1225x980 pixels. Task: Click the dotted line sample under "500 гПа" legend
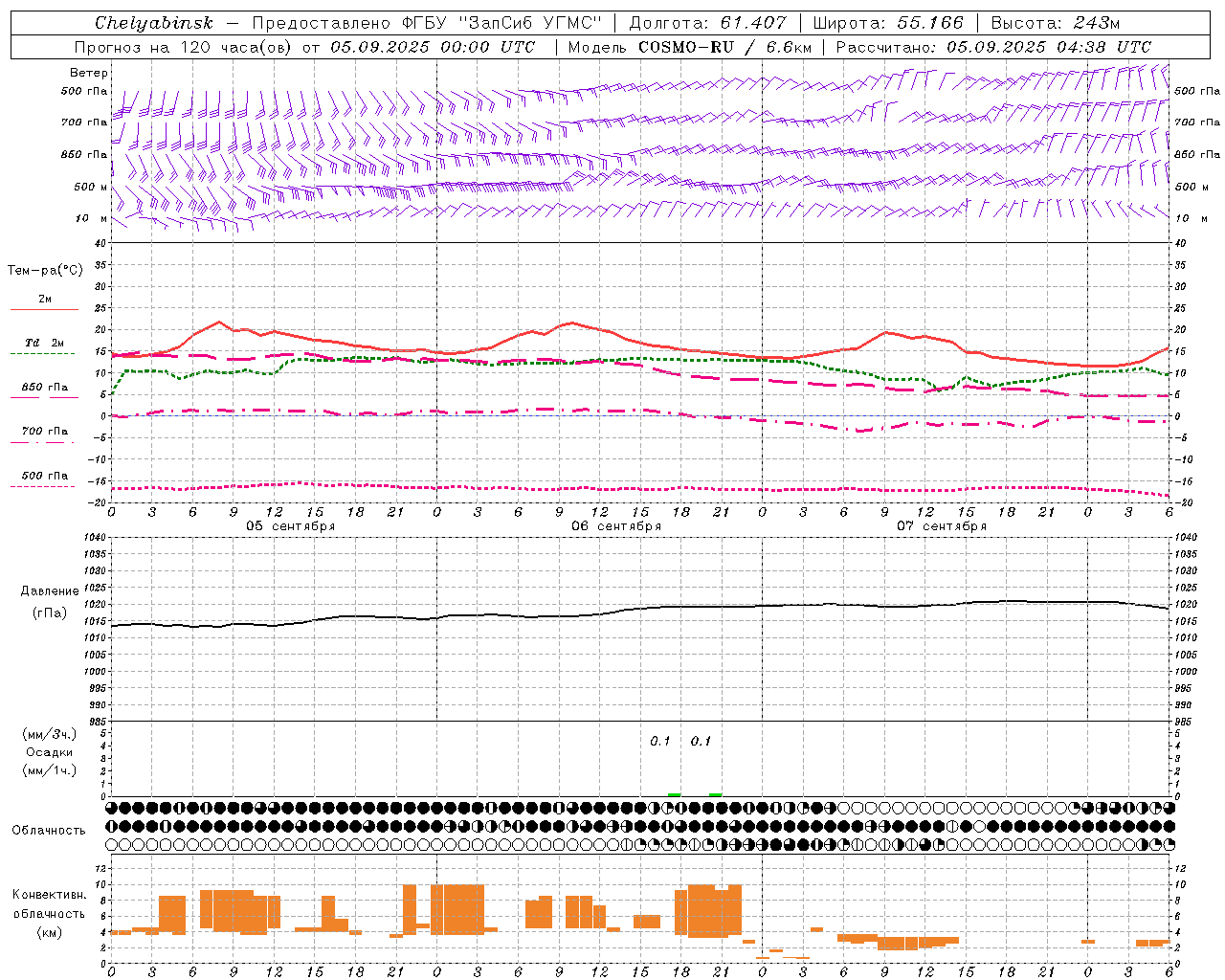point(42,486)
